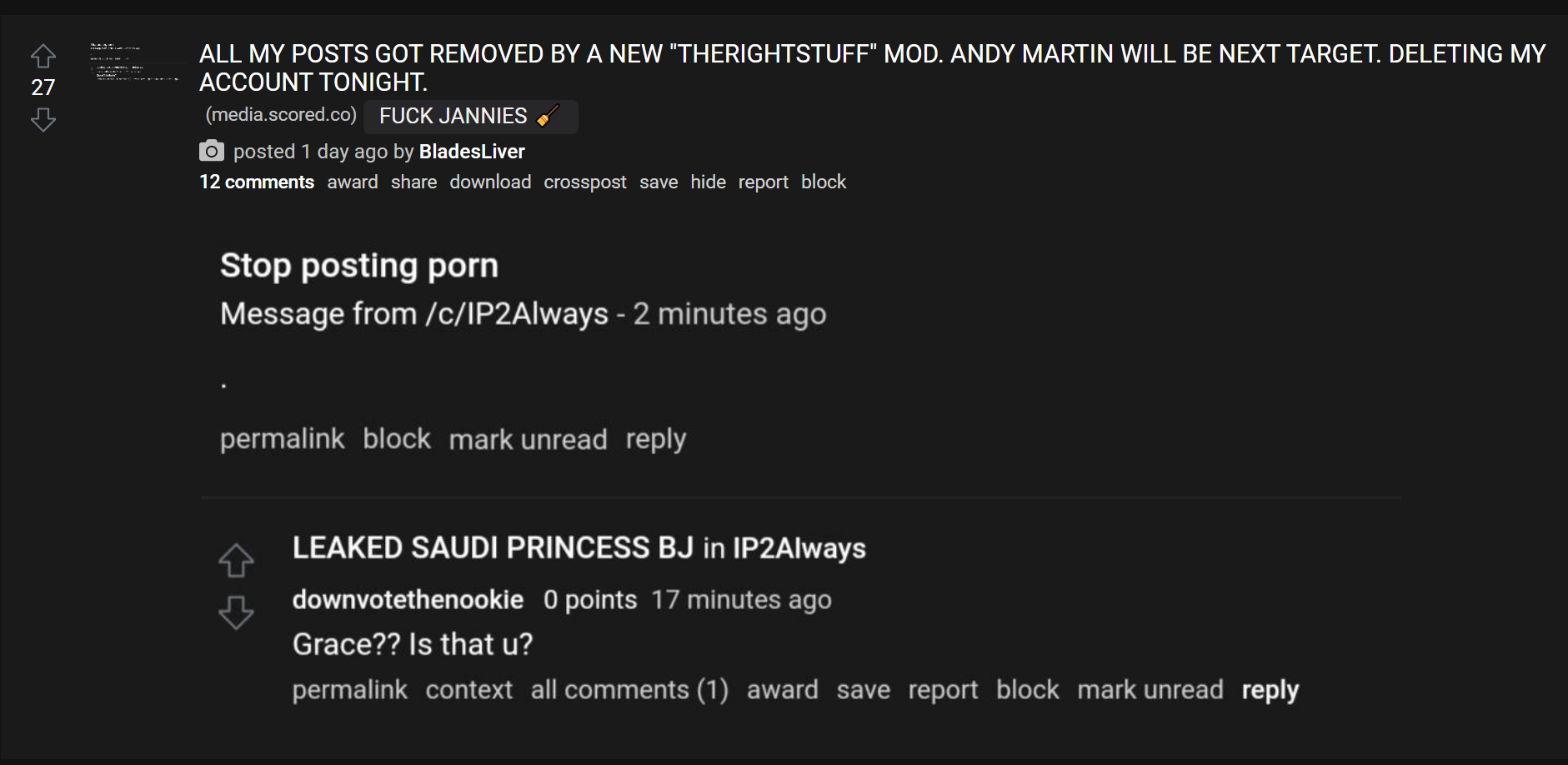The height and width of the screenshot is (765, 1568).
Task: Hide this post
Action: [708, 182]
